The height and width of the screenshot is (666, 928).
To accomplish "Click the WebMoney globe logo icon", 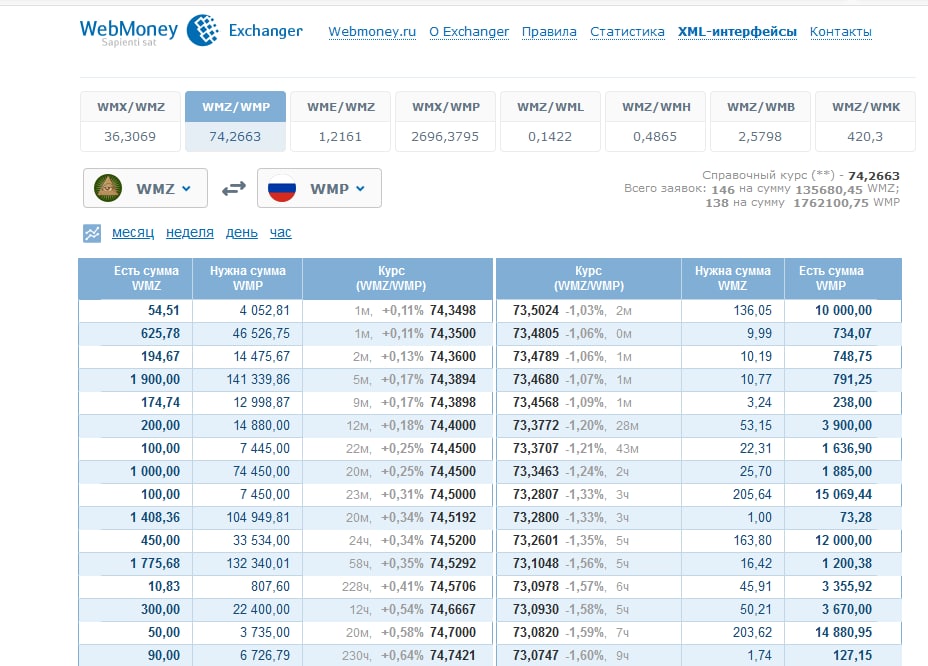I will (x=203, y=30).
